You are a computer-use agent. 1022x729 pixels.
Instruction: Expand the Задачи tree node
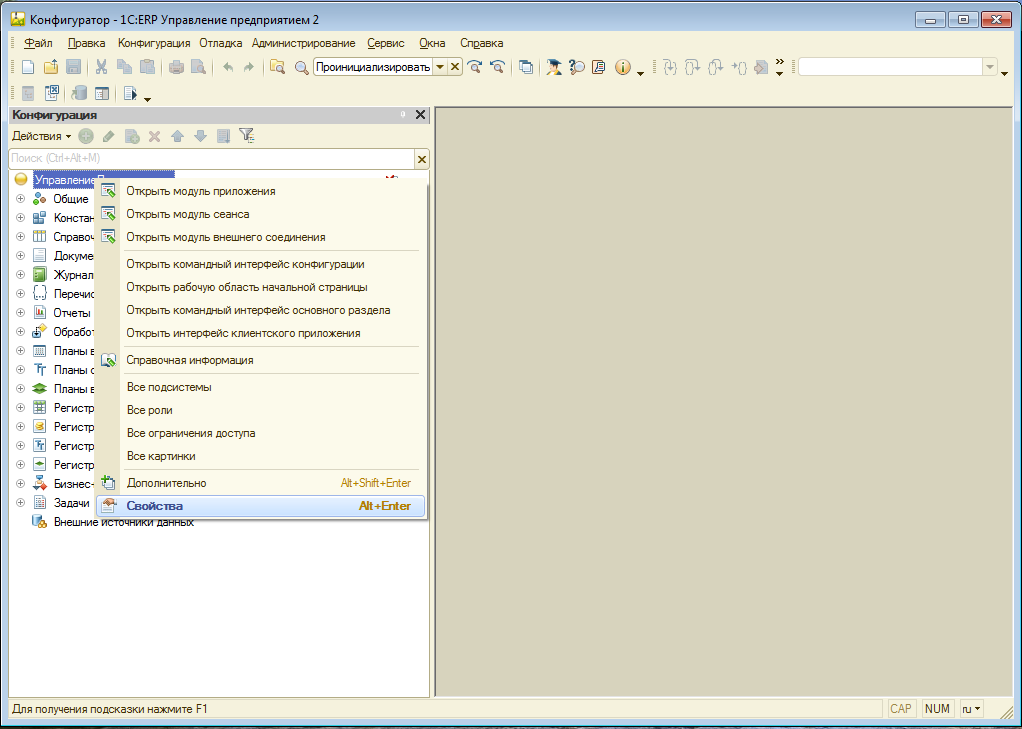[20, 503]
